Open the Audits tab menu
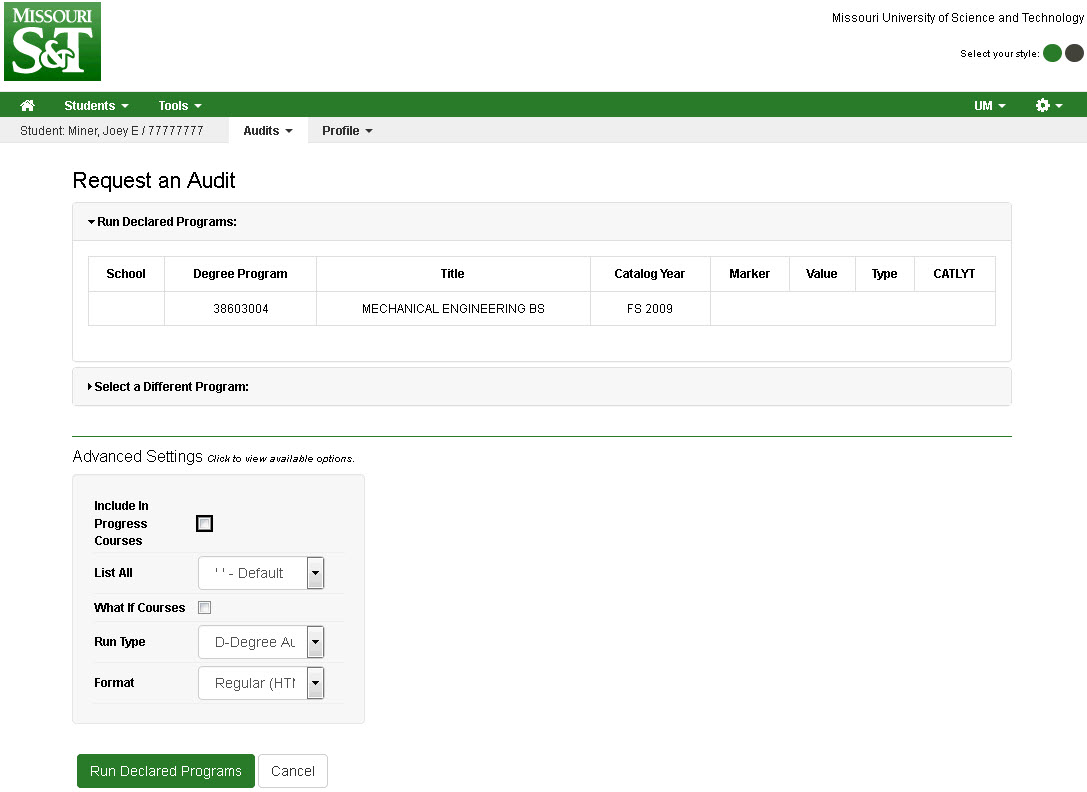The height and width of the screenshot is (792, 1087). [268, 130]
